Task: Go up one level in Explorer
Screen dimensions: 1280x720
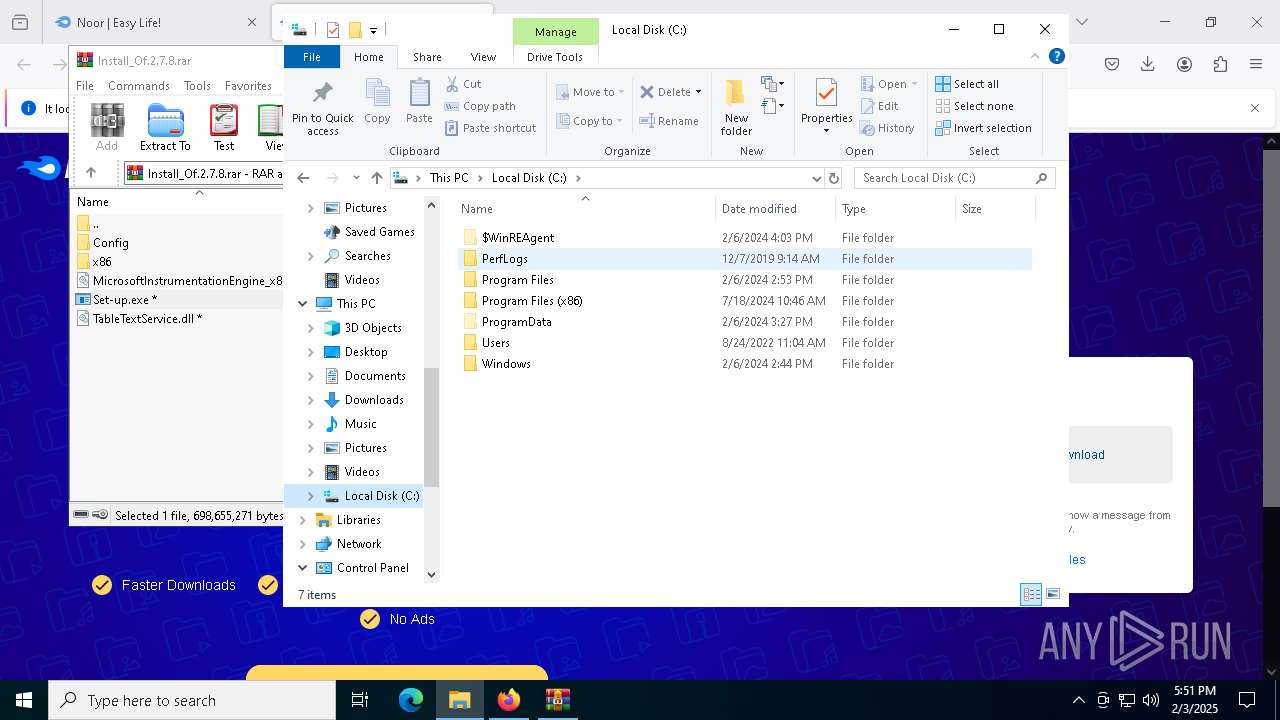Action: (x=376, y=178)
